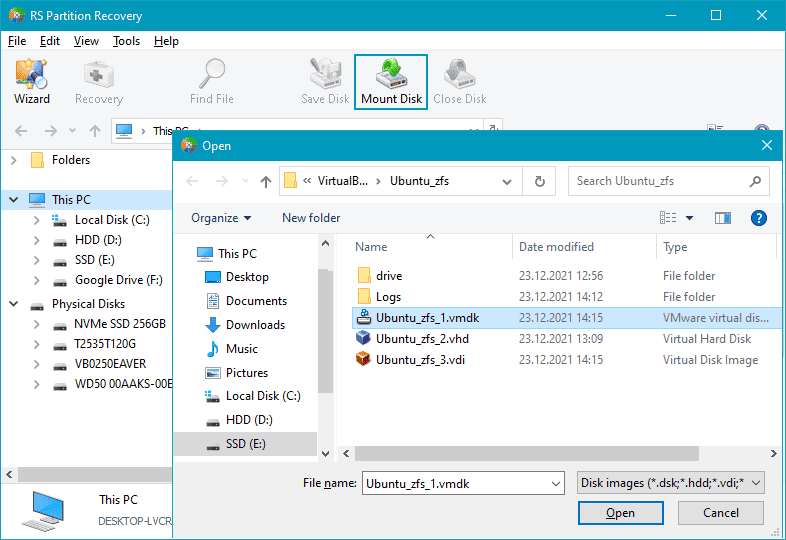Click the Cancel button
The image size is (786, 540).
coord(721,513)
